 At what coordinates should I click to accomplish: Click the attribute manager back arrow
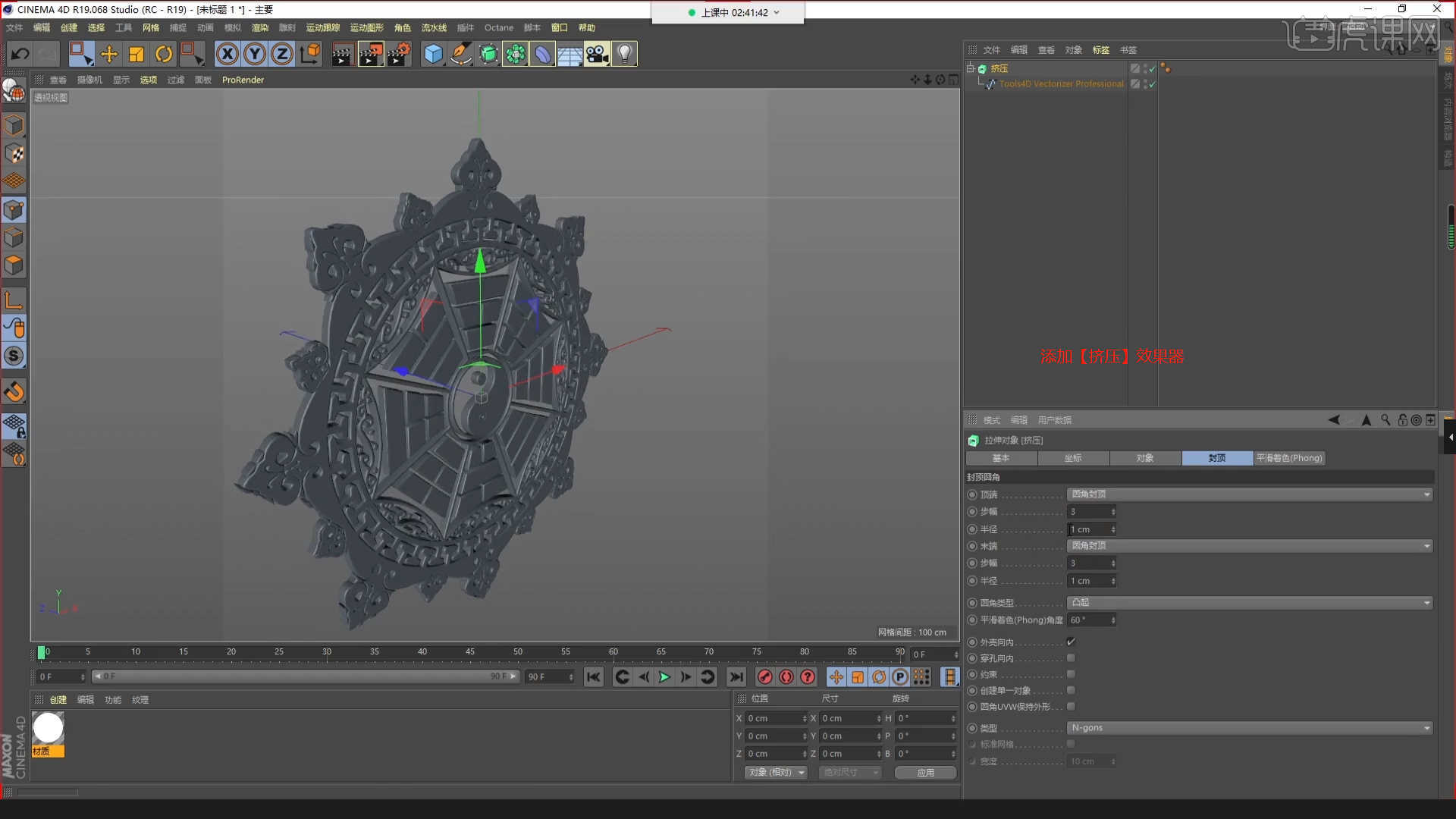coord(1334,420)
